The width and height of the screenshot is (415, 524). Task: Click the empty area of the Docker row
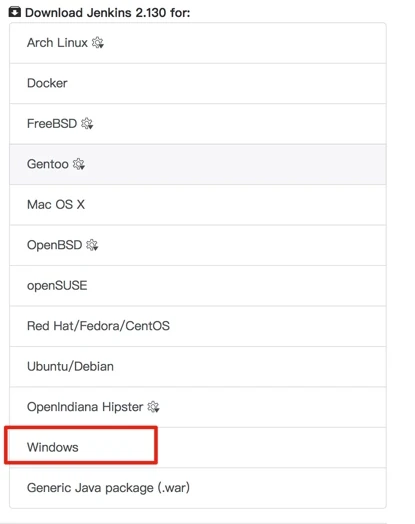point(227,83)
